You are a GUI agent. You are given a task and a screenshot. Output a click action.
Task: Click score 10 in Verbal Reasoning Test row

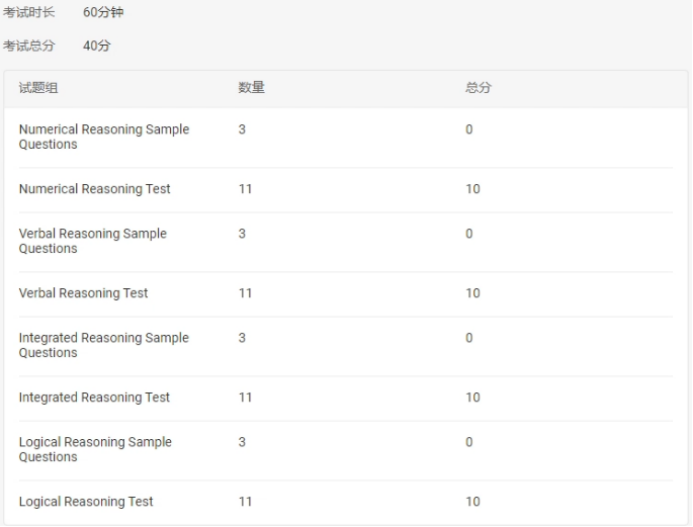472,293
